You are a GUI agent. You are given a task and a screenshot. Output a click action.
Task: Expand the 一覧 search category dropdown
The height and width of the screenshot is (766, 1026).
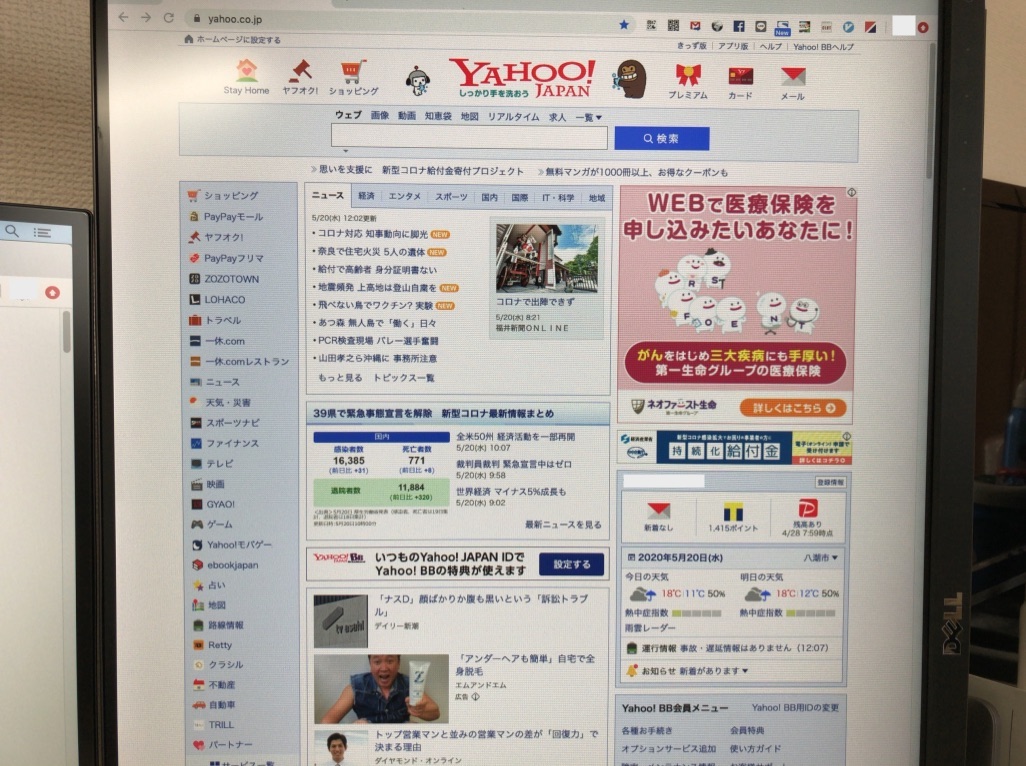(588, 117)
